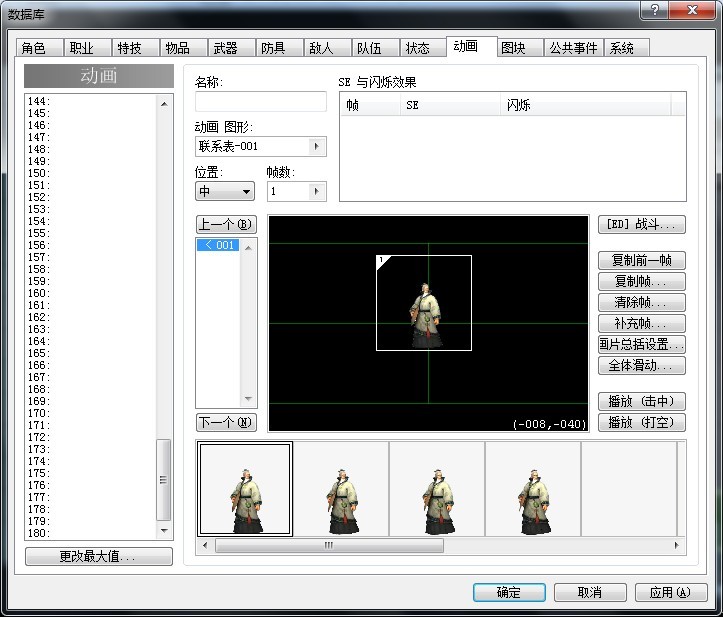
Task: Select the empty fifth cell thumbnail
Action: click(x=629, y=489)
